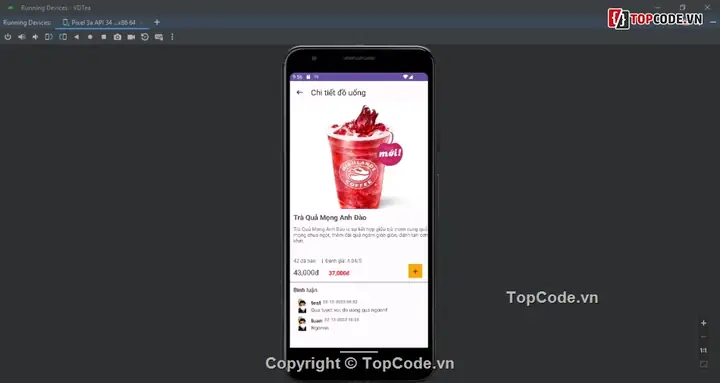Click the 43,000đ original price

306,273
